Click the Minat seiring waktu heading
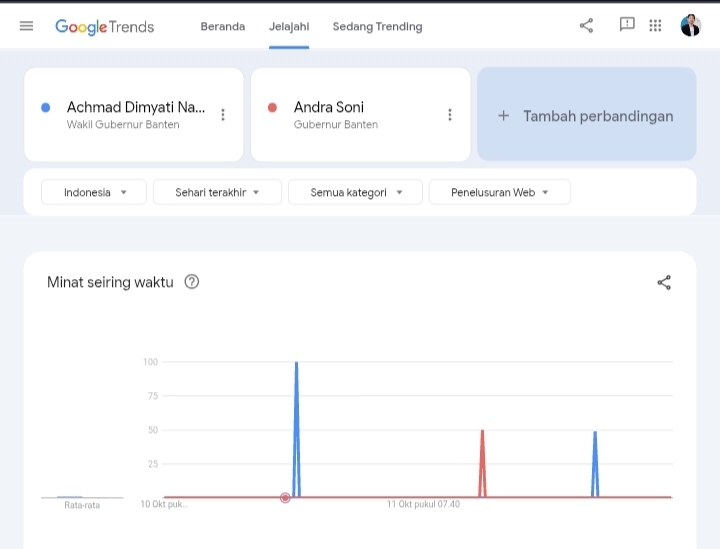720x549 pixels. point(110,282)
